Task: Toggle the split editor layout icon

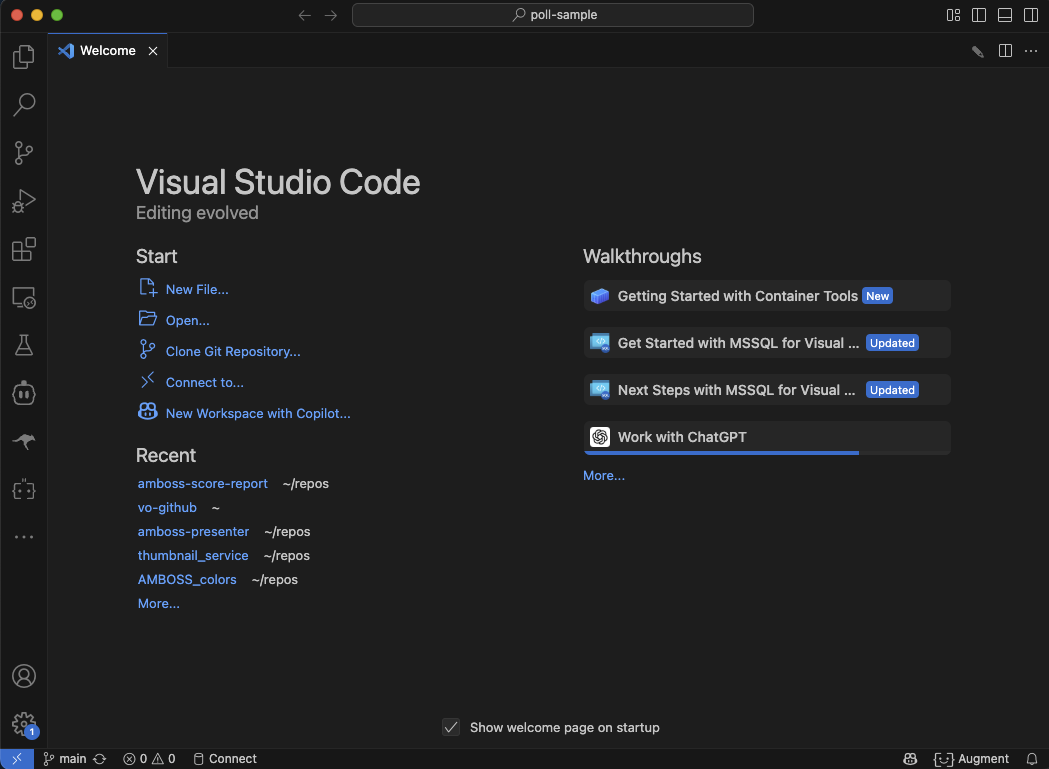Action: (x=1004, y=50)
